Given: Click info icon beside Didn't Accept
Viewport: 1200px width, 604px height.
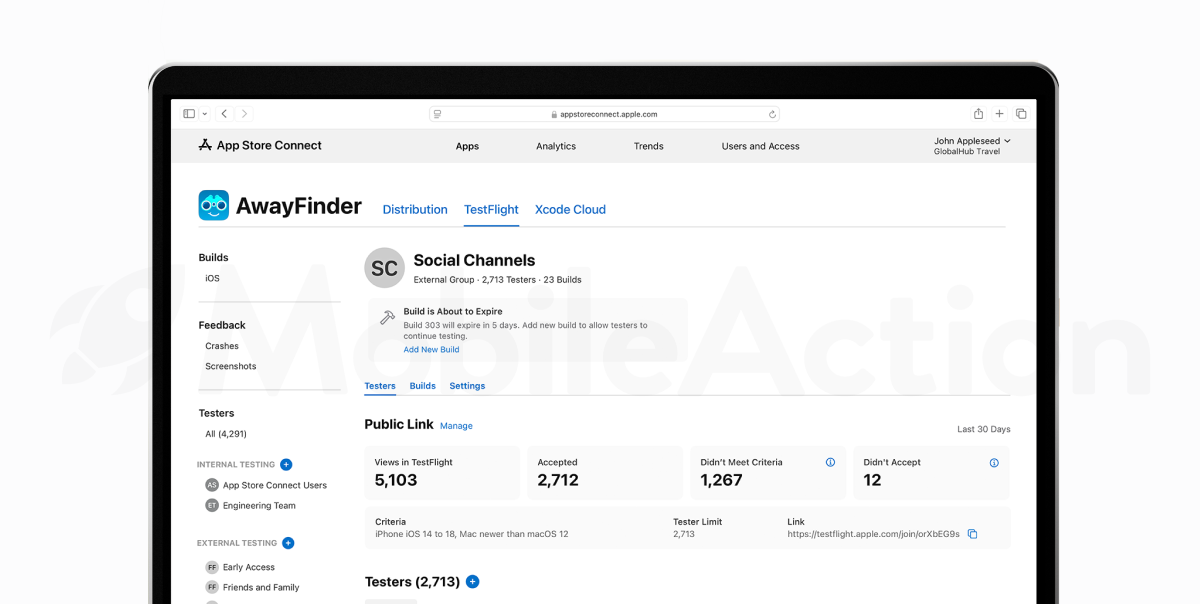Looking at the screenshot, I should [x=994, y=462].
